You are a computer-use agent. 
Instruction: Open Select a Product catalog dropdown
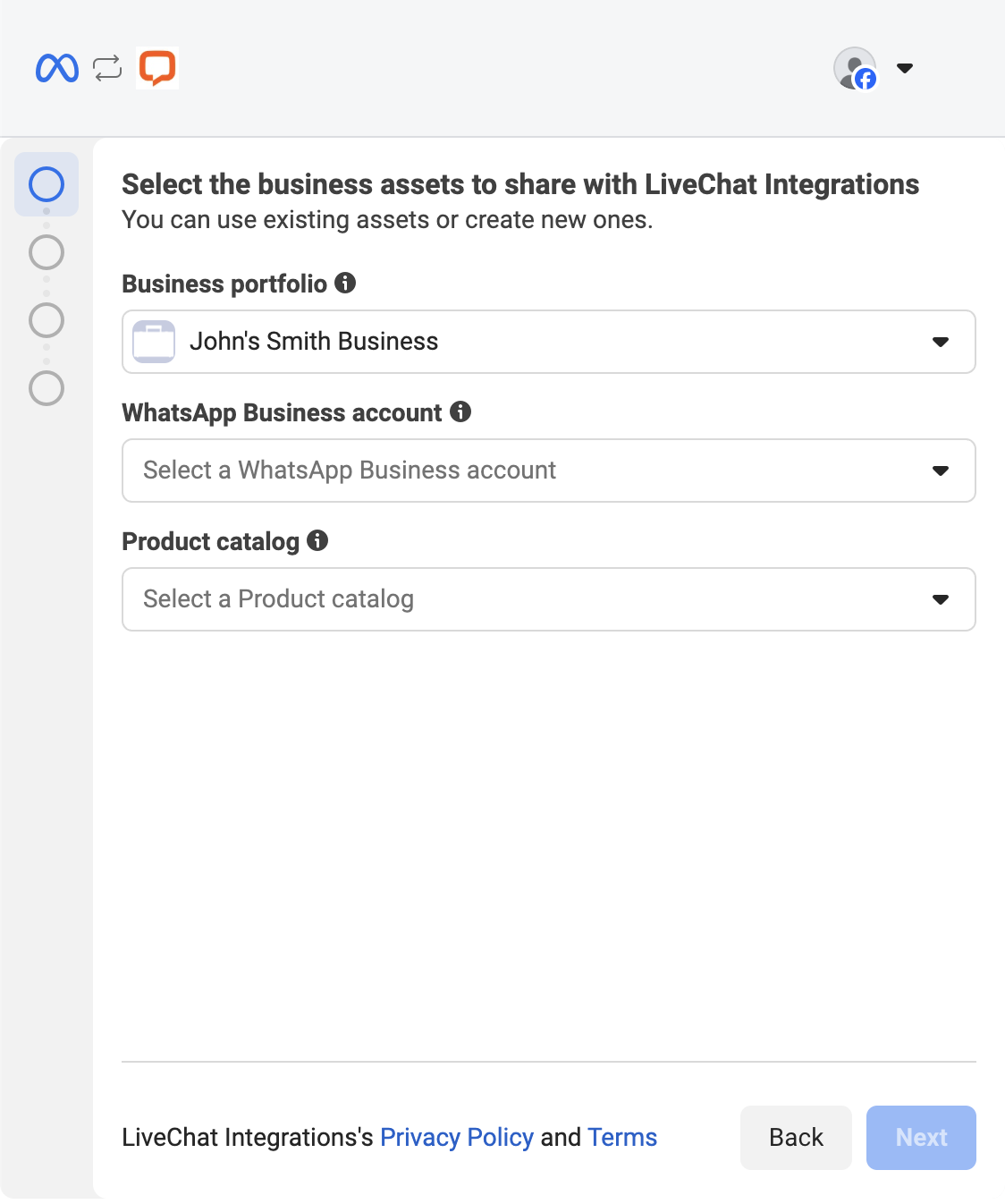tap(548, 599)
